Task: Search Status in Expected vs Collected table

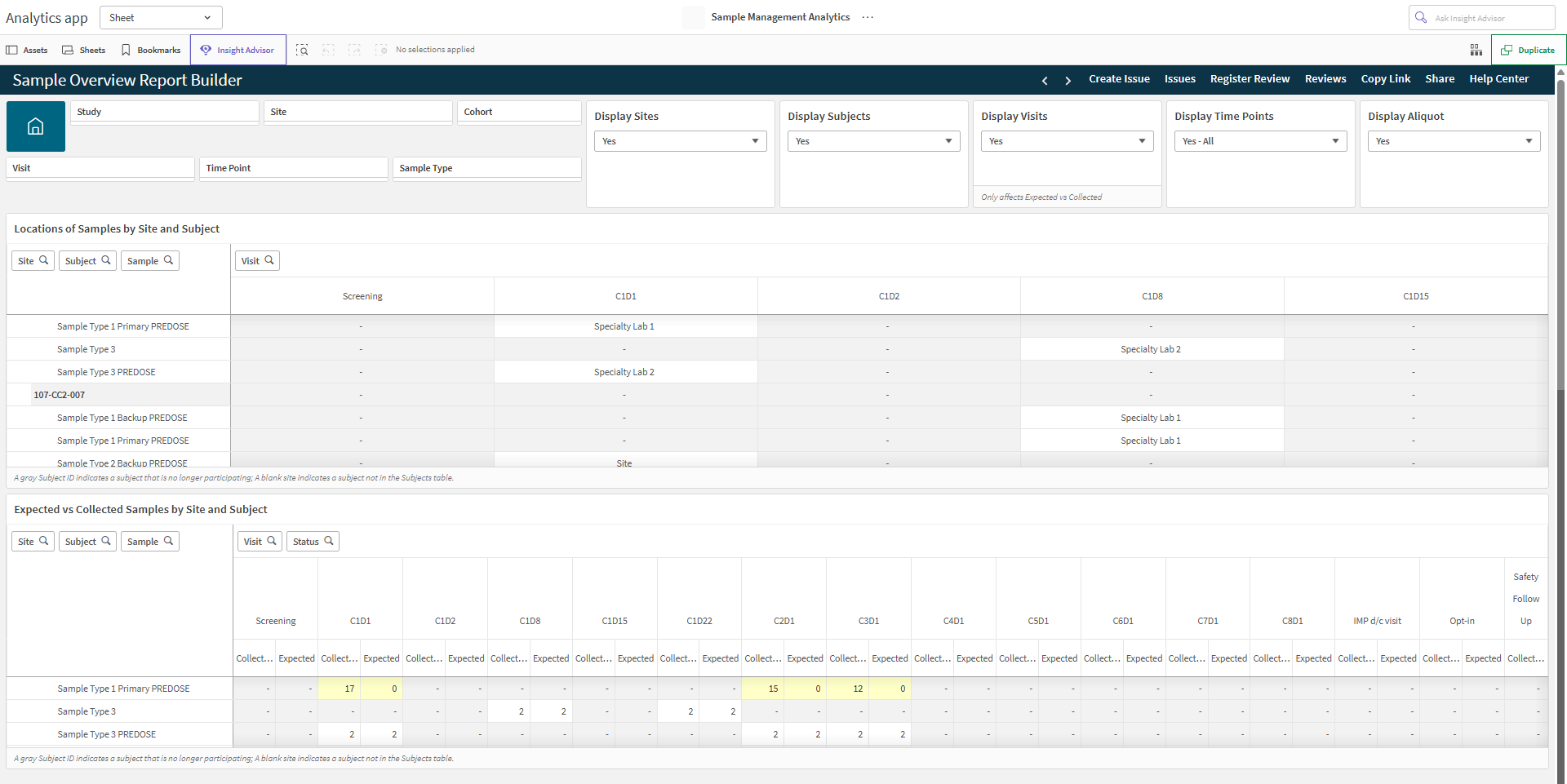Action: (313, 542)
